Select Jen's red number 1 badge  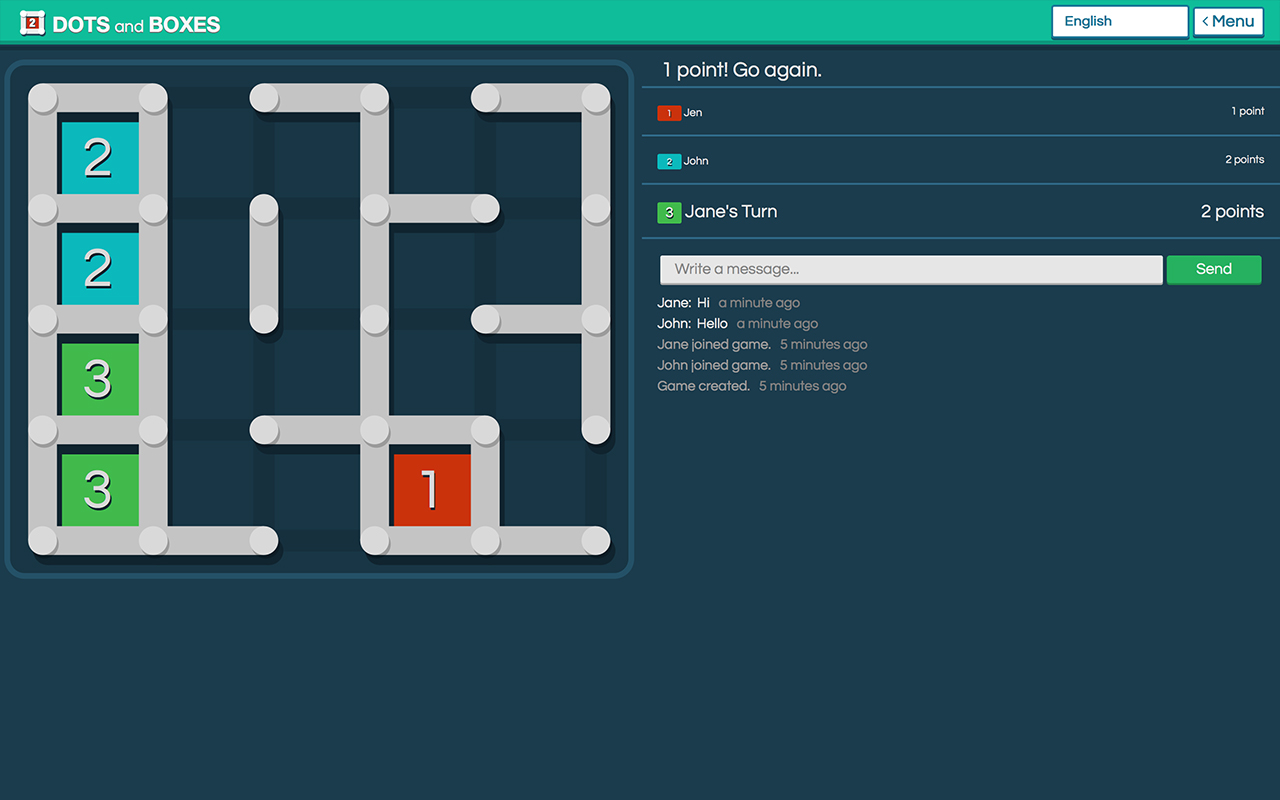click(669, 113)
